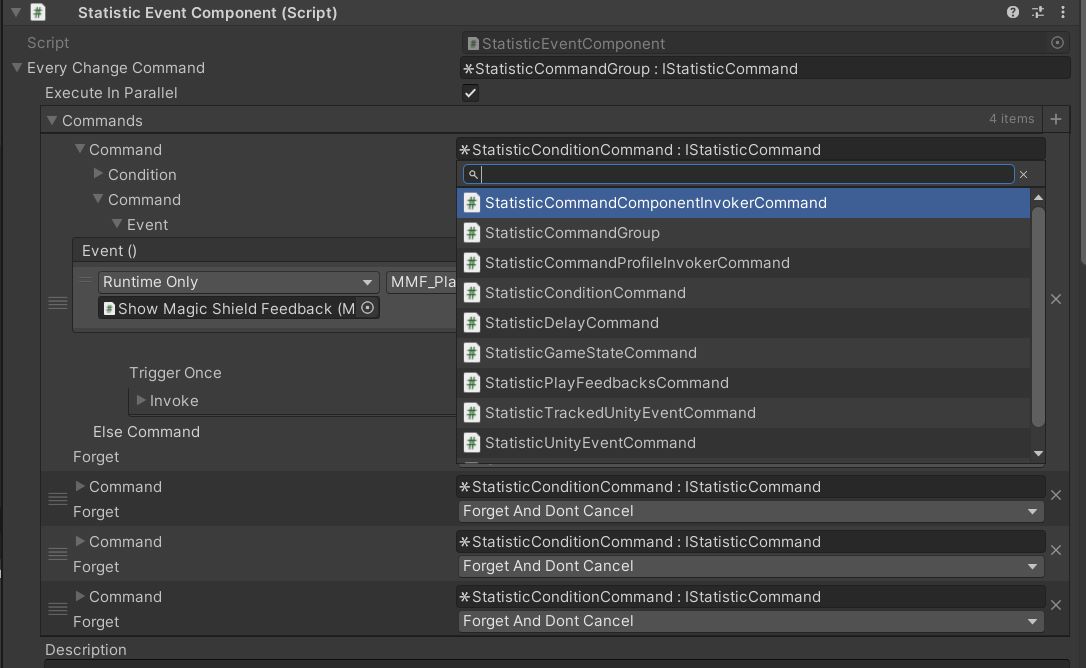The width and height of the screenshot is (1086, 668).
Task: Expand the Invoke foldout
Action: (141, 401)
